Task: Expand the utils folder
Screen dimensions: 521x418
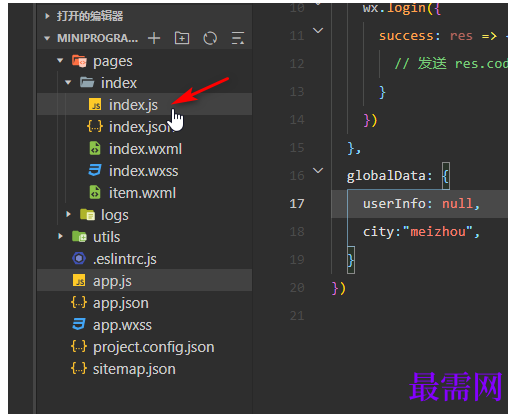Action: tap(60, 236)
